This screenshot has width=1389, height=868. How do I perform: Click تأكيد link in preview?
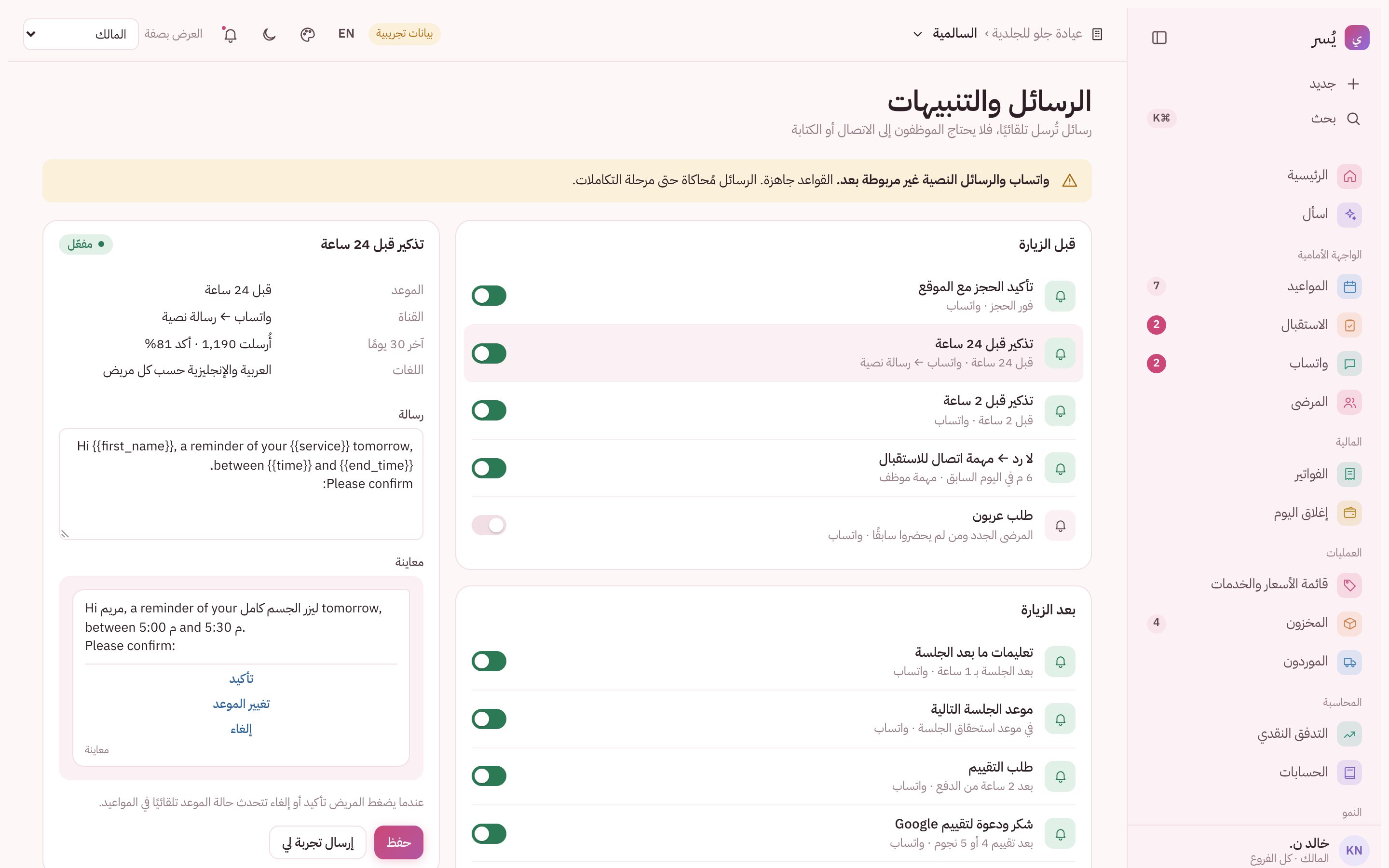[x=241, y=678]
